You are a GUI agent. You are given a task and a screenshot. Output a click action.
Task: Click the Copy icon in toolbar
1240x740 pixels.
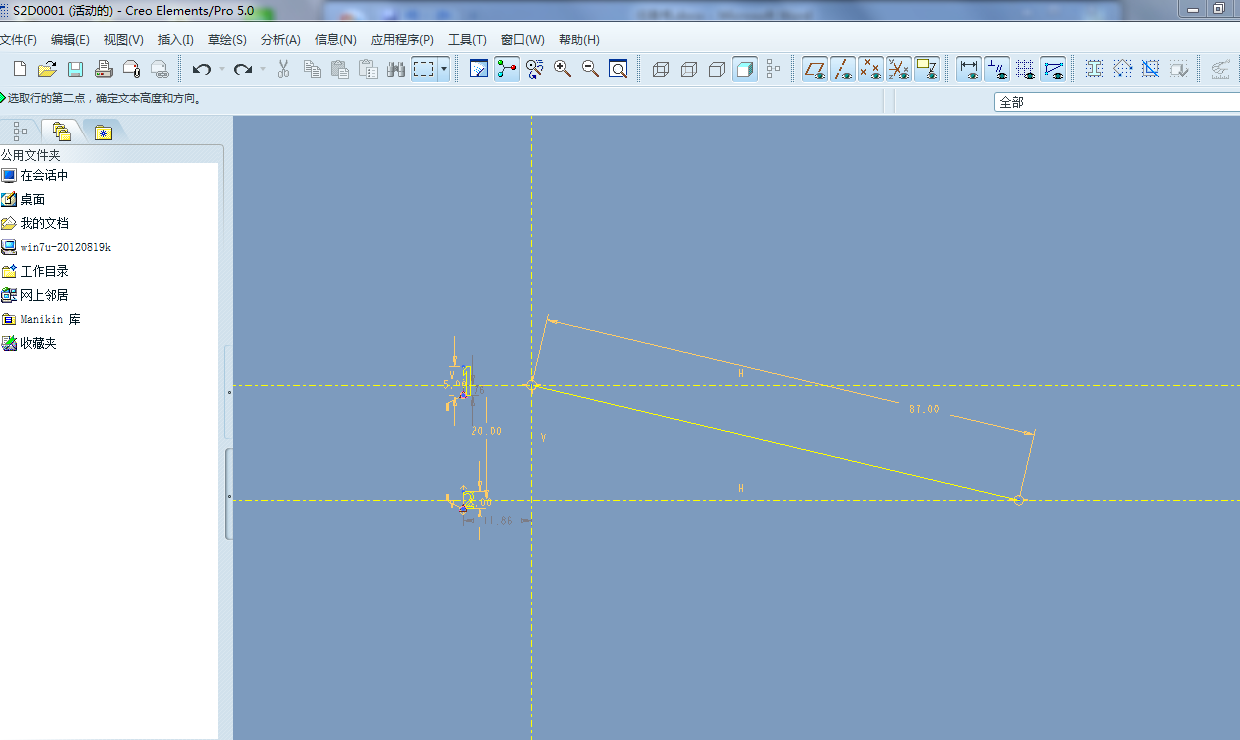coord(312,69)
